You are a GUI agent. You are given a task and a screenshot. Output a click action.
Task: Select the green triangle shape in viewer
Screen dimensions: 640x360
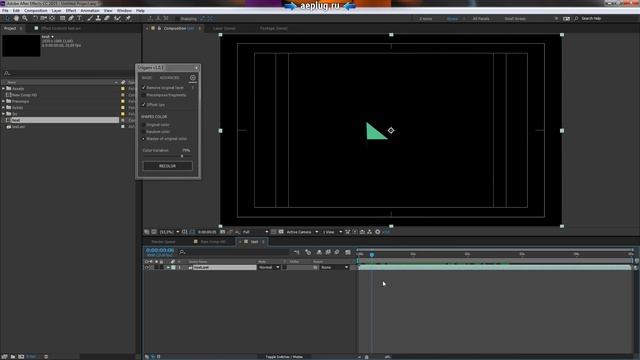tap(374, 133)
